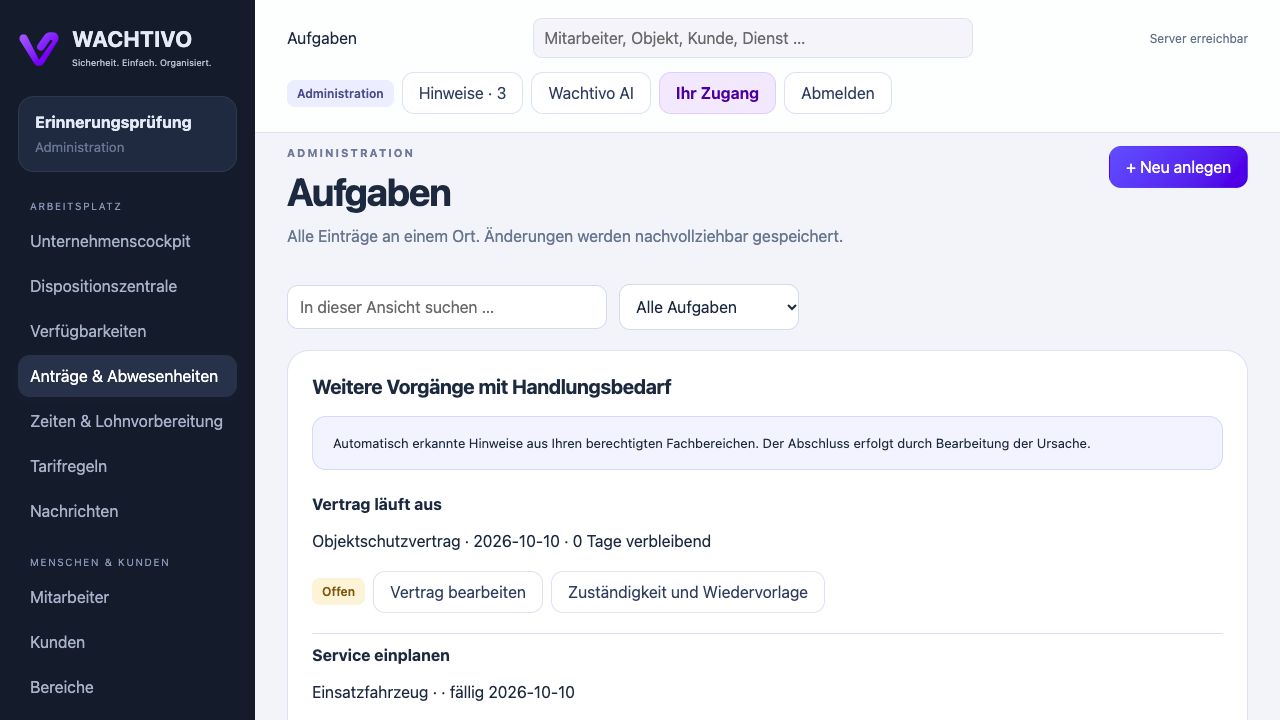Click the Server erreichbar status text
This screenshot has width=1280, height=720.
tap(1198, 39)
